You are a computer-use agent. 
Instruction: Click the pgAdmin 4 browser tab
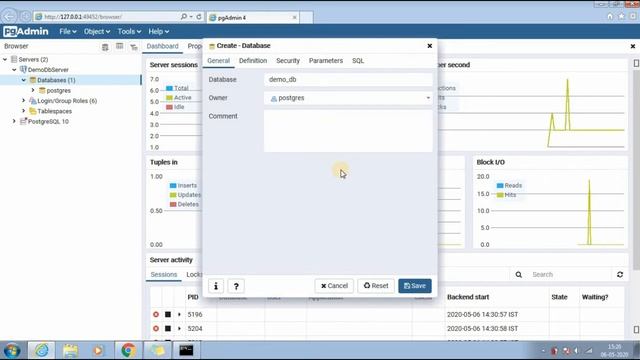point(253,18)
